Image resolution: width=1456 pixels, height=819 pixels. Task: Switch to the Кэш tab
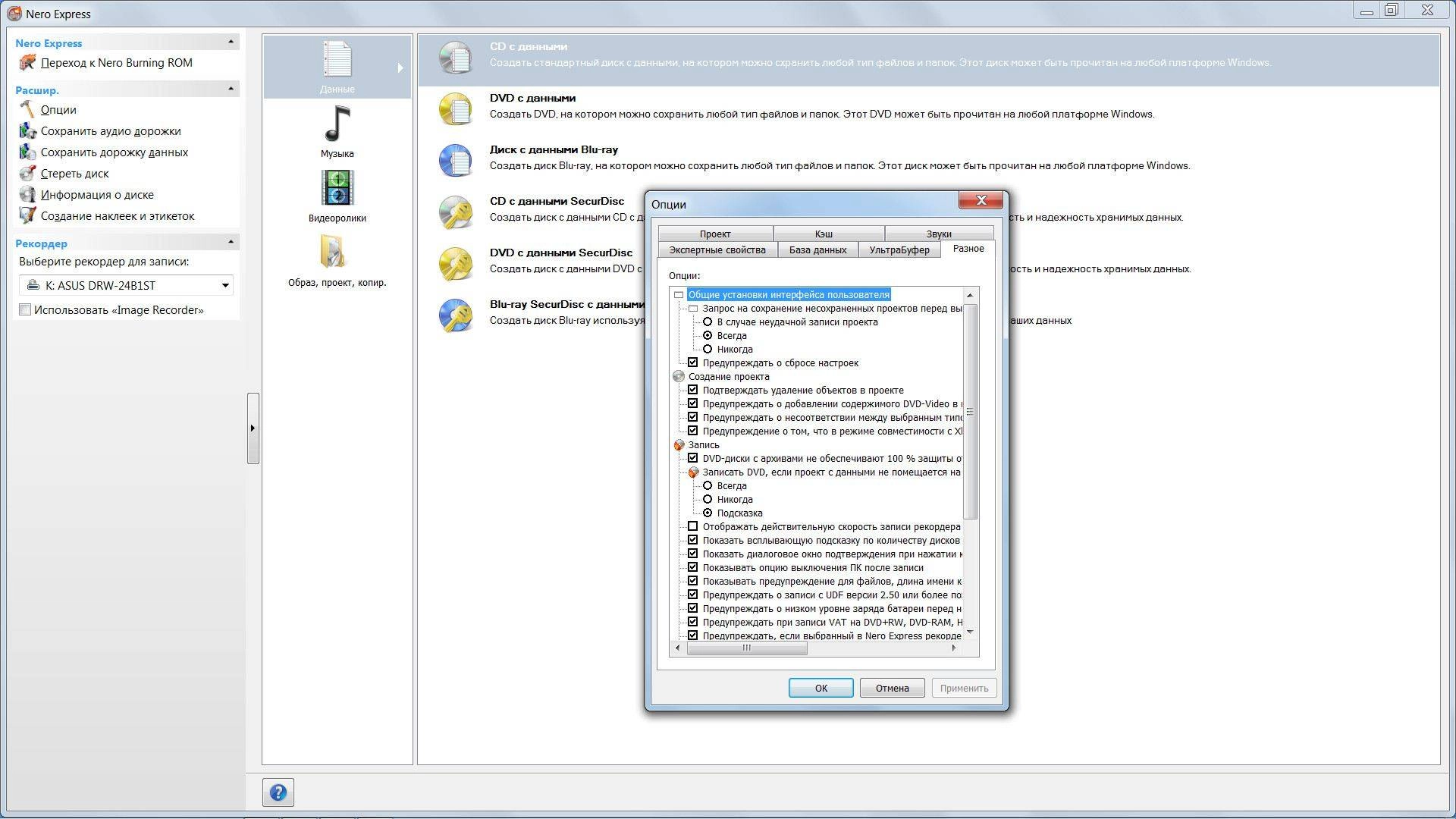pos(824,234)
